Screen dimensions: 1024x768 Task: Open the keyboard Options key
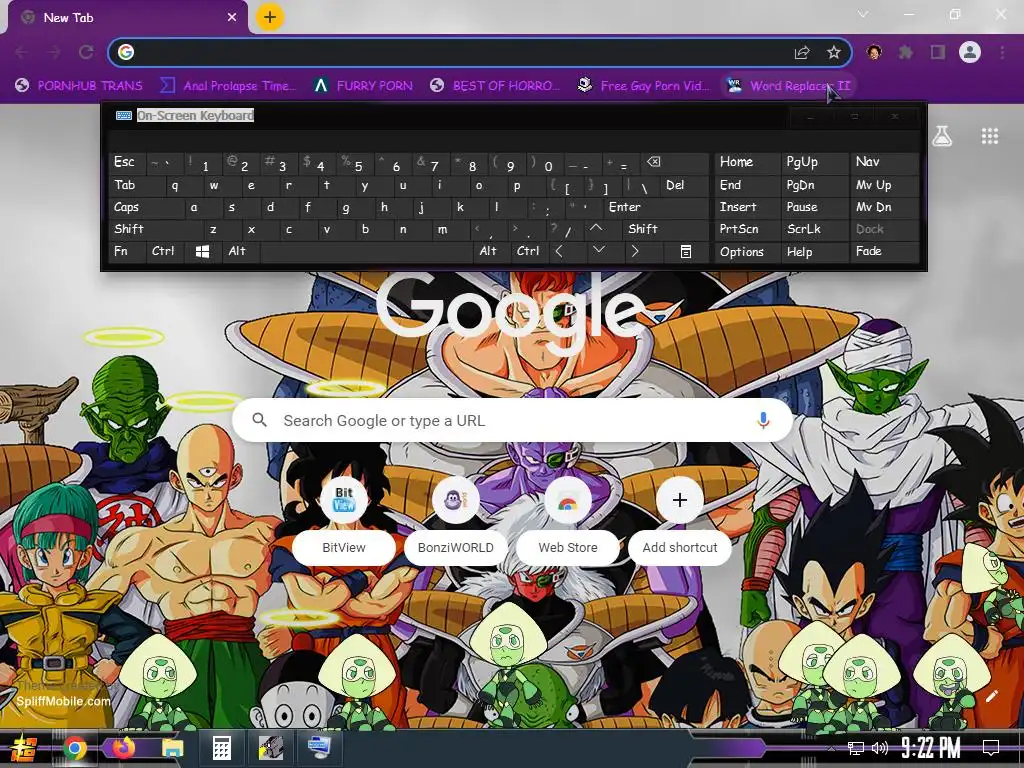747,251
